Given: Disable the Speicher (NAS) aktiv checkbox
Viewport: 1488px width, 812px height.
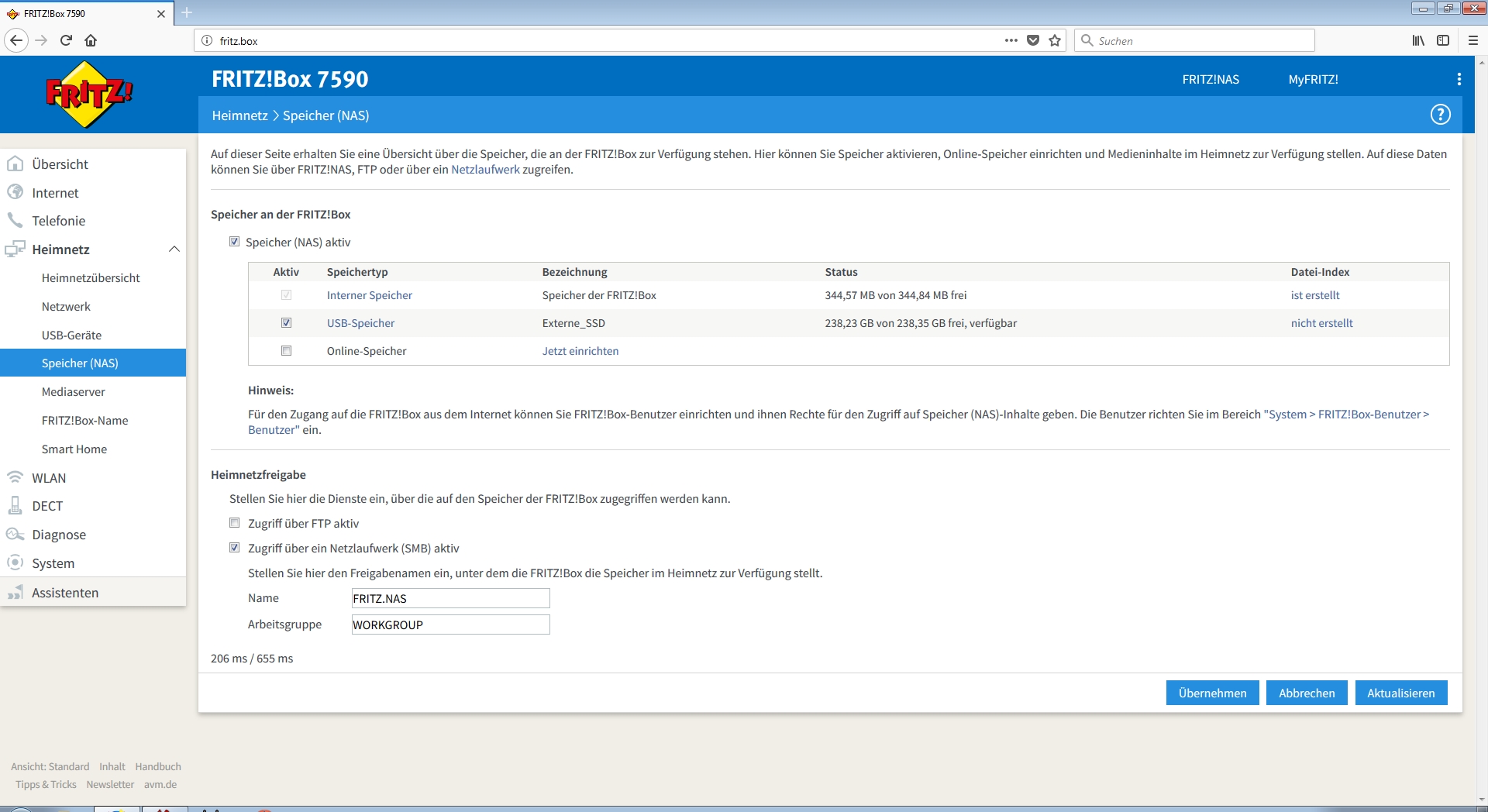Looking at the screenshot, I should pyautogui.click(x=235, y=242).
